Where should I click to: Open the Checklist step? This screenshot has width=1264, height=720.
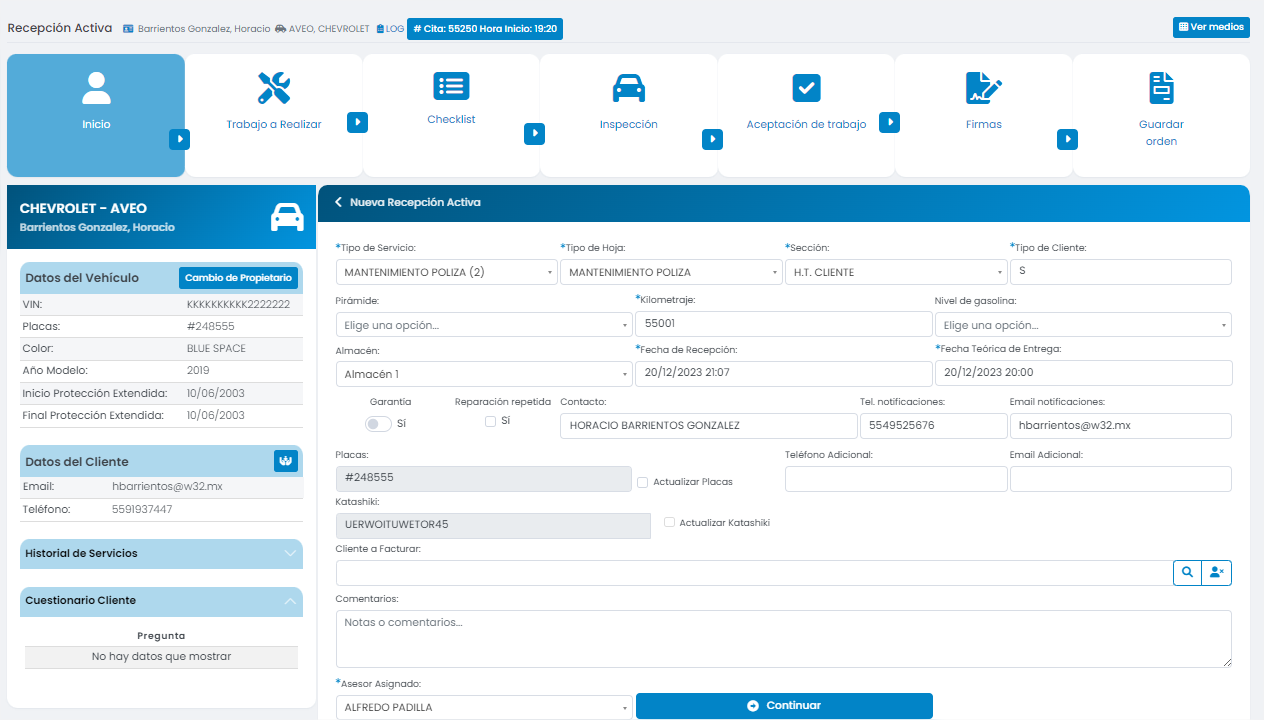451,115
